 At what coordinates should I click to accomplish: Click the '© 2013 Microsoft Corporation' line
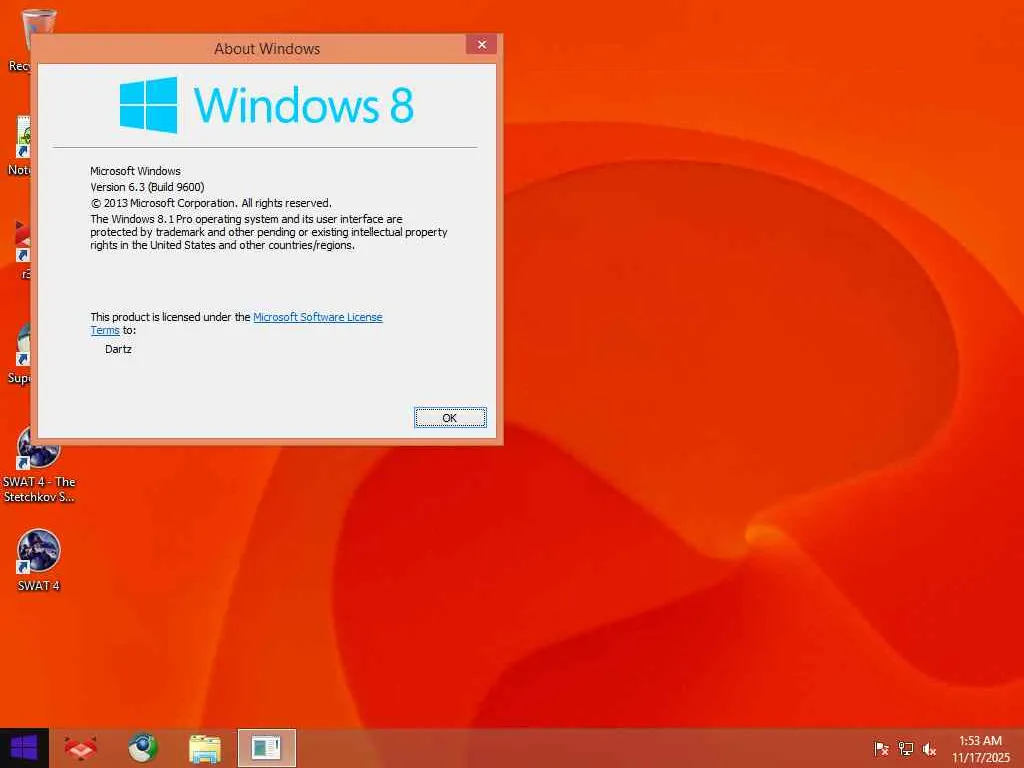coord(211,203)
